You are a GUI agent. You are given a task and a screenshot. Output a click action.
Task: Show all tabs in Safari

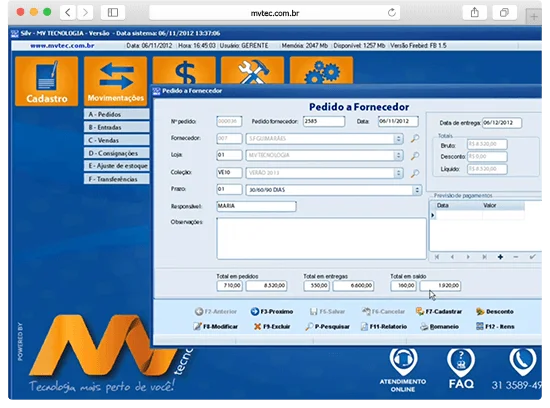[504, 13]
